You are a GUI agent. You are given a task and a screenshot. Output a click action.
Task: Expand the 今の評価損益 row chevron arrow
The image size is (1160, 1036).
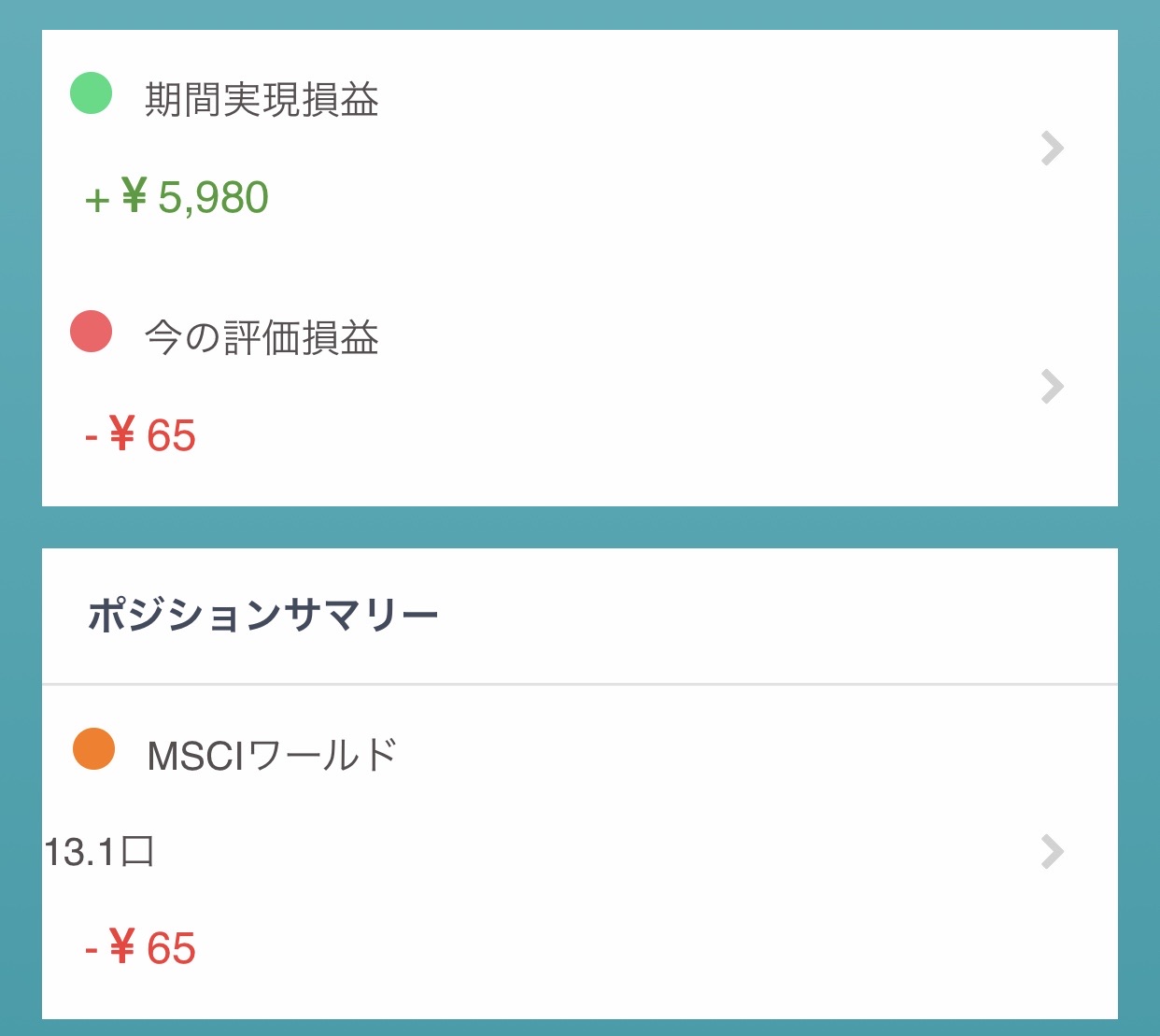pyautogui.click(x=1053, y=387)
